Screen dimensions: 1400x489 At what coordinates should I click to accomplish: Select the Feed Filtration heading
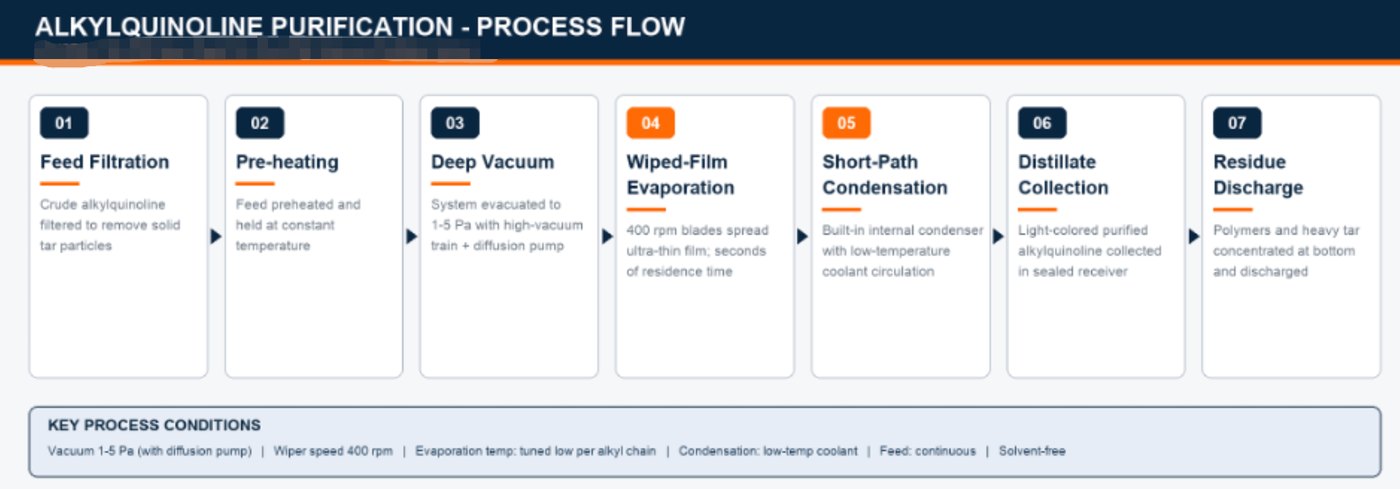[105, 162]
